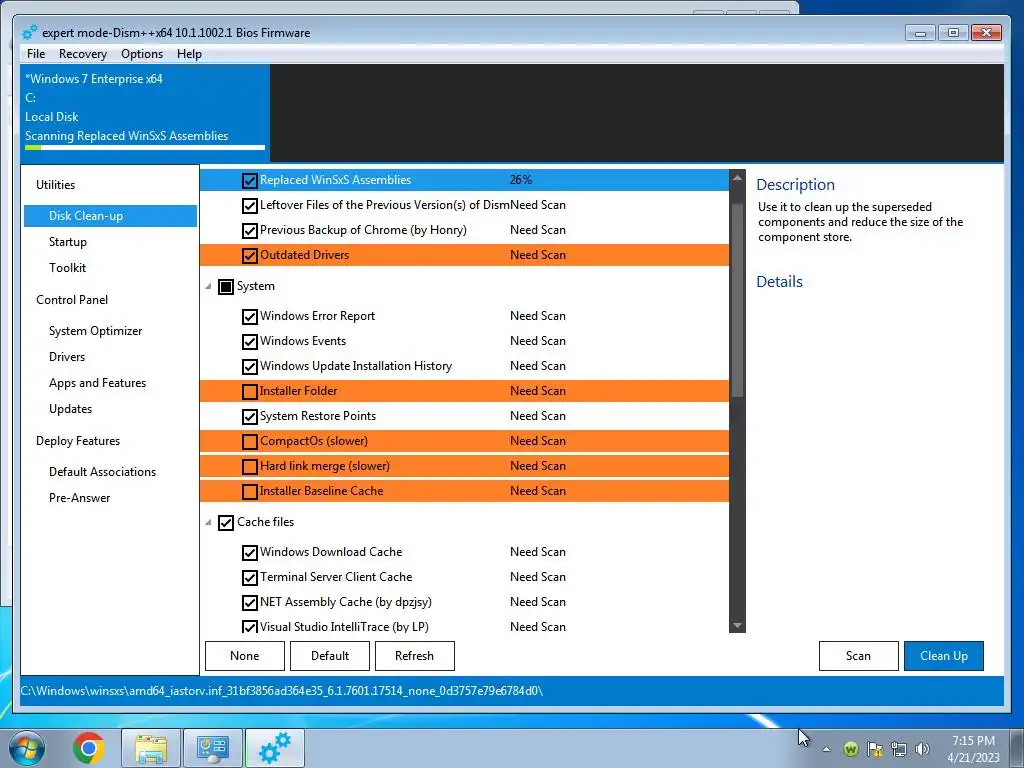This screenshot has width=1024, height=768.
Task: Click the Refresh button
Action: (x=415, y=656)
